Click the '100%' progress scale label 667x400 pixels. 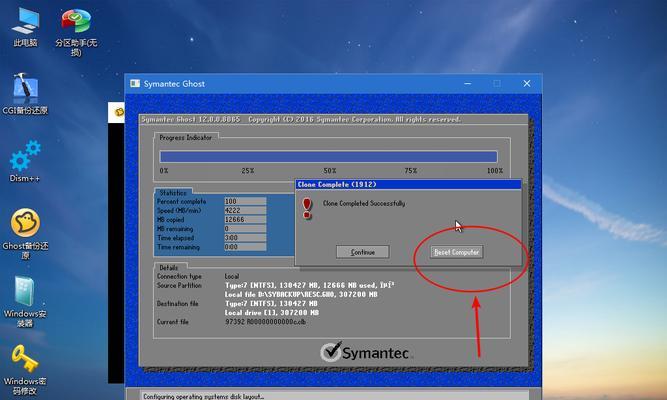coord(495,171)
